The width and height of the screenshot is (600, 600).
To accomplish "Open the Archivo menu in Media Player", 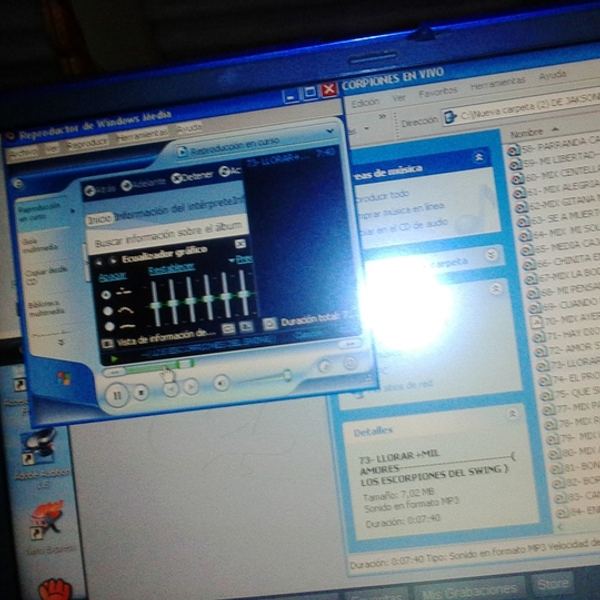I will point(23,152).
